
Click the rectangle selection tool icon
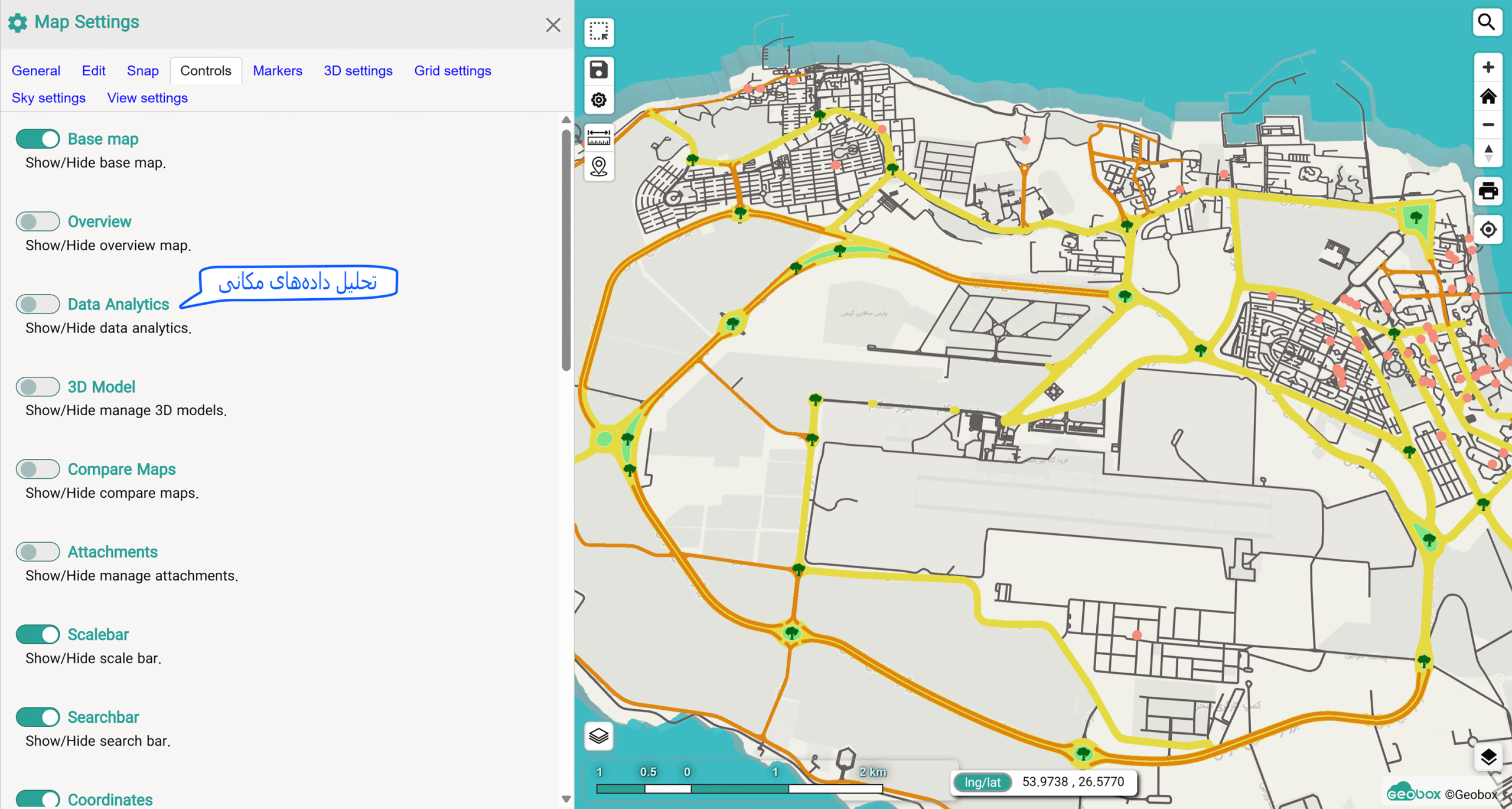[598, 32]
